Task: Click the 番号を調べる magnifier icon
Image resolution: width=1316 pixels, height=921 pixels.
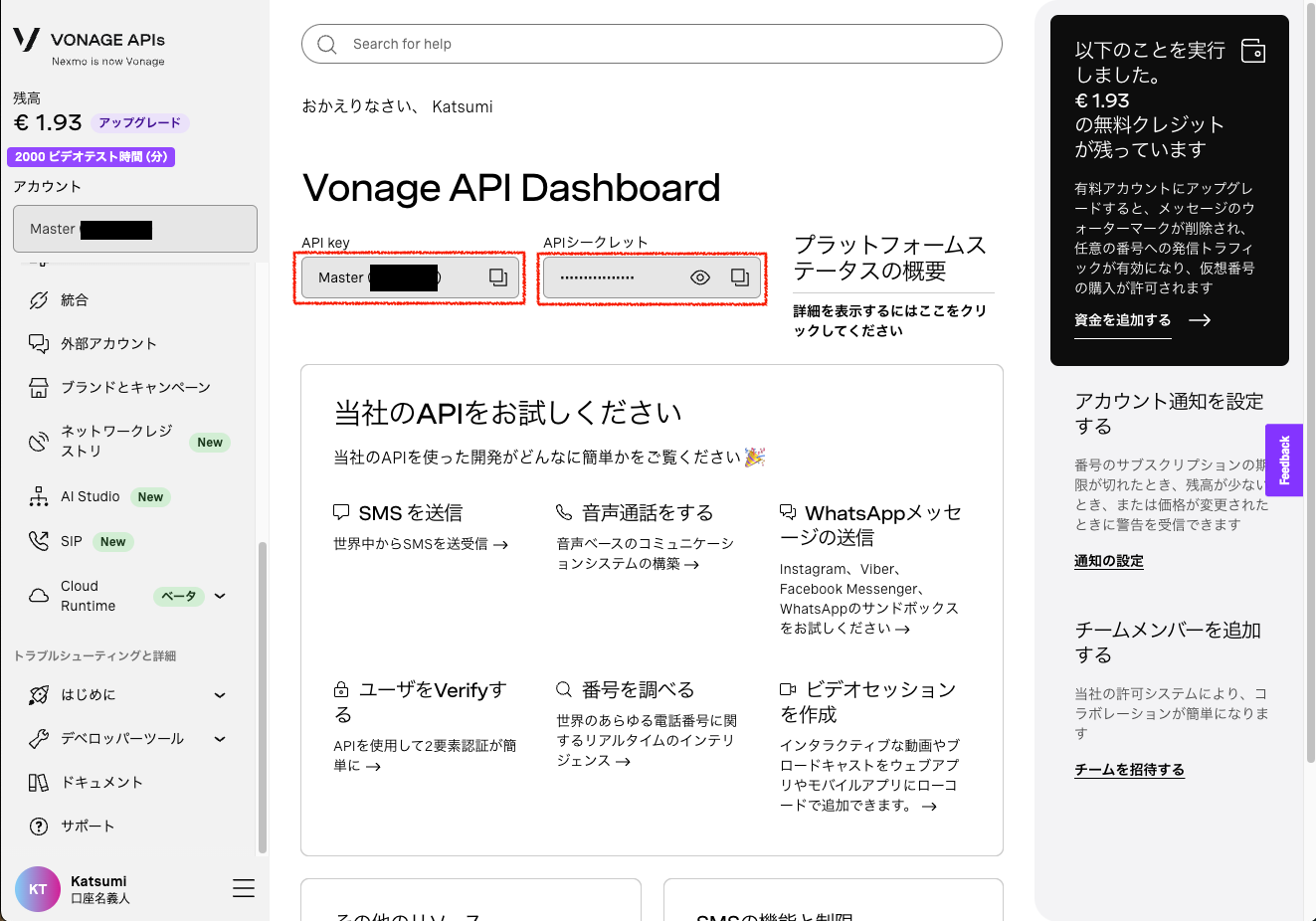Action: [x=564, y=689]
